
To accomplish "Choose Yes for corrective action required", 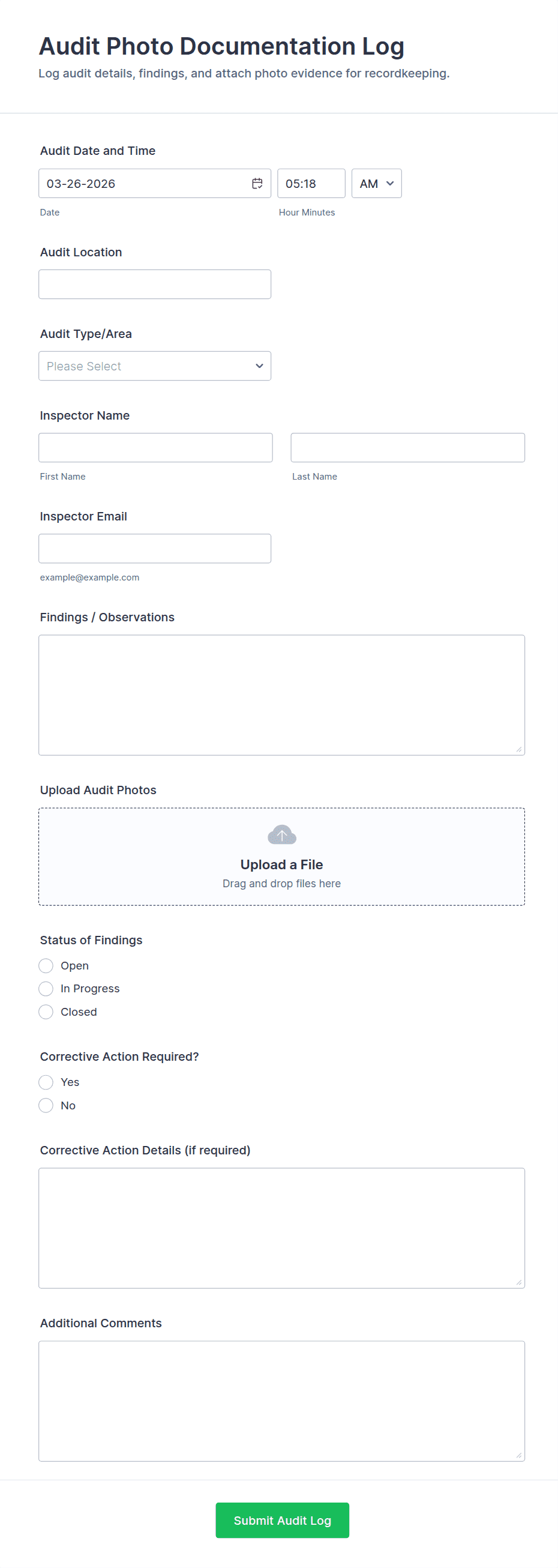I will [x=46, y=1082].
